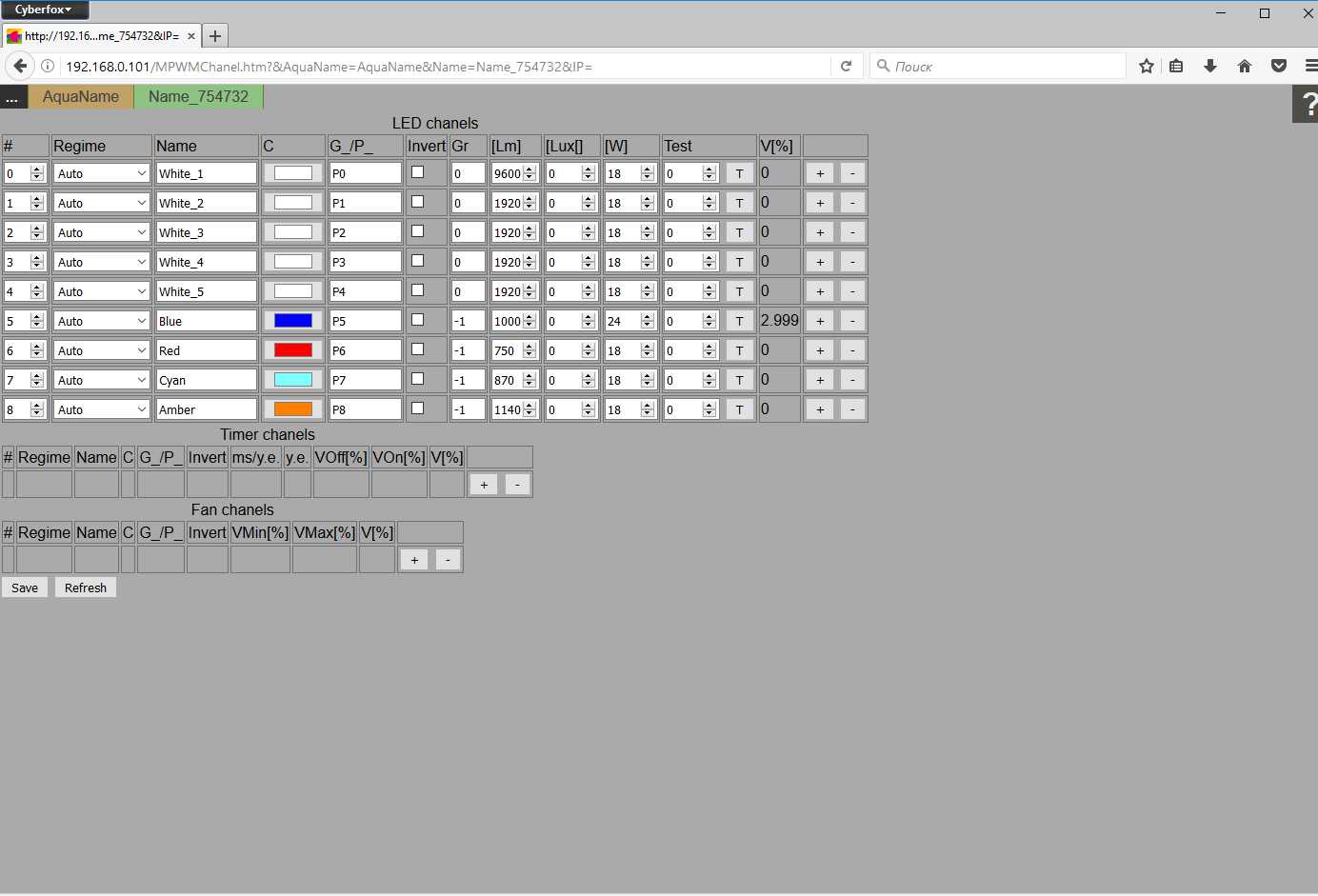The width and height of the screenshot is (1318, 896).
Task: Click the Name field containing White_3
Action: [x=206, y=232]
